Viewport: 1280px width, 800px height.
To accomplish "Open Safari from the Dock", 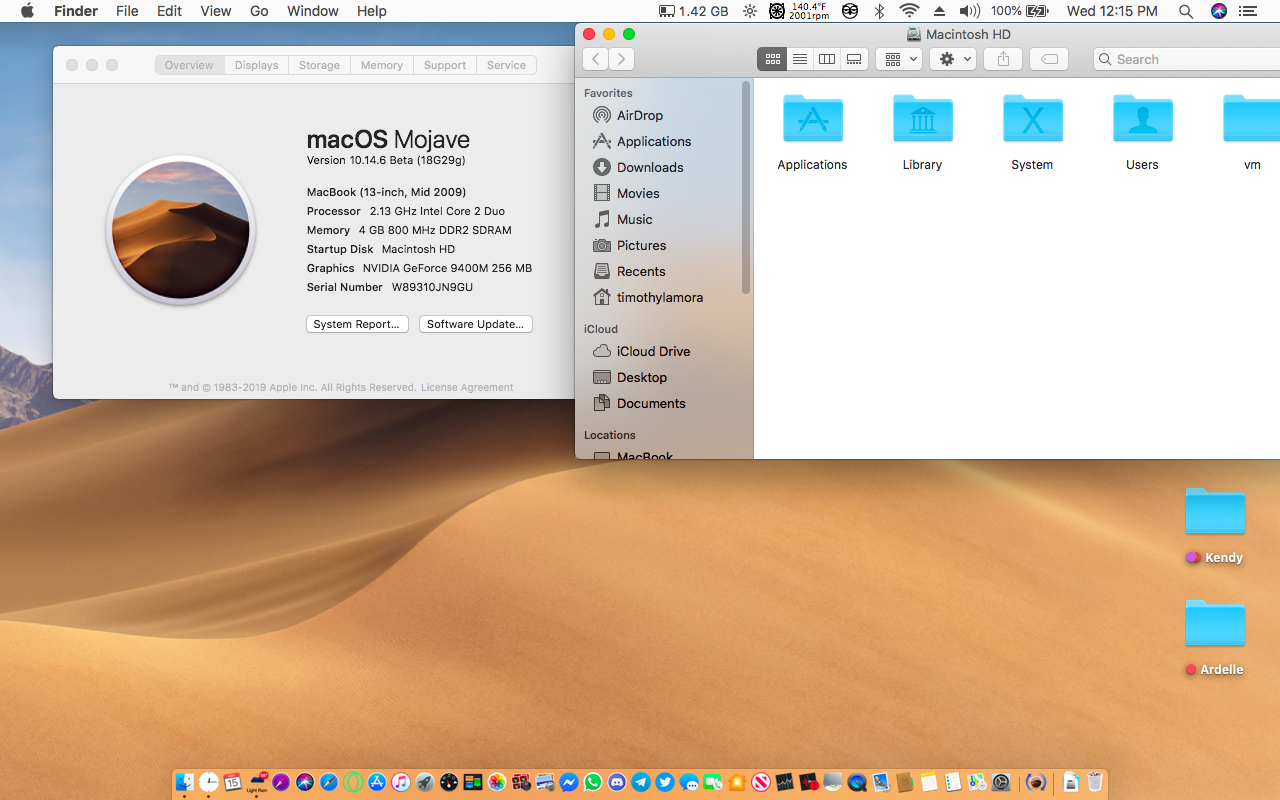I will pos(329,782).
